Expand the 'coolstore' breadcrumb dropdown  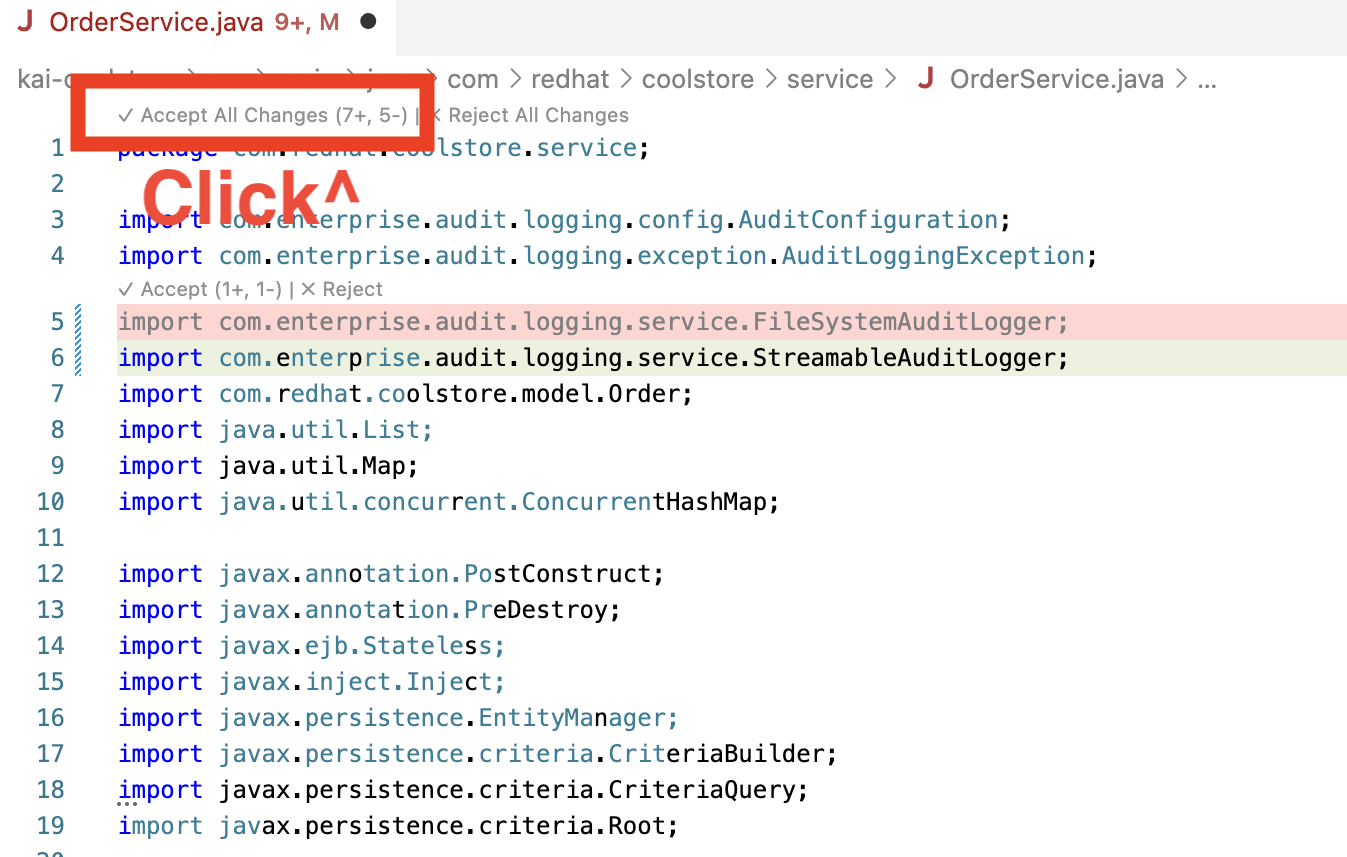click(x=698, y=79)
